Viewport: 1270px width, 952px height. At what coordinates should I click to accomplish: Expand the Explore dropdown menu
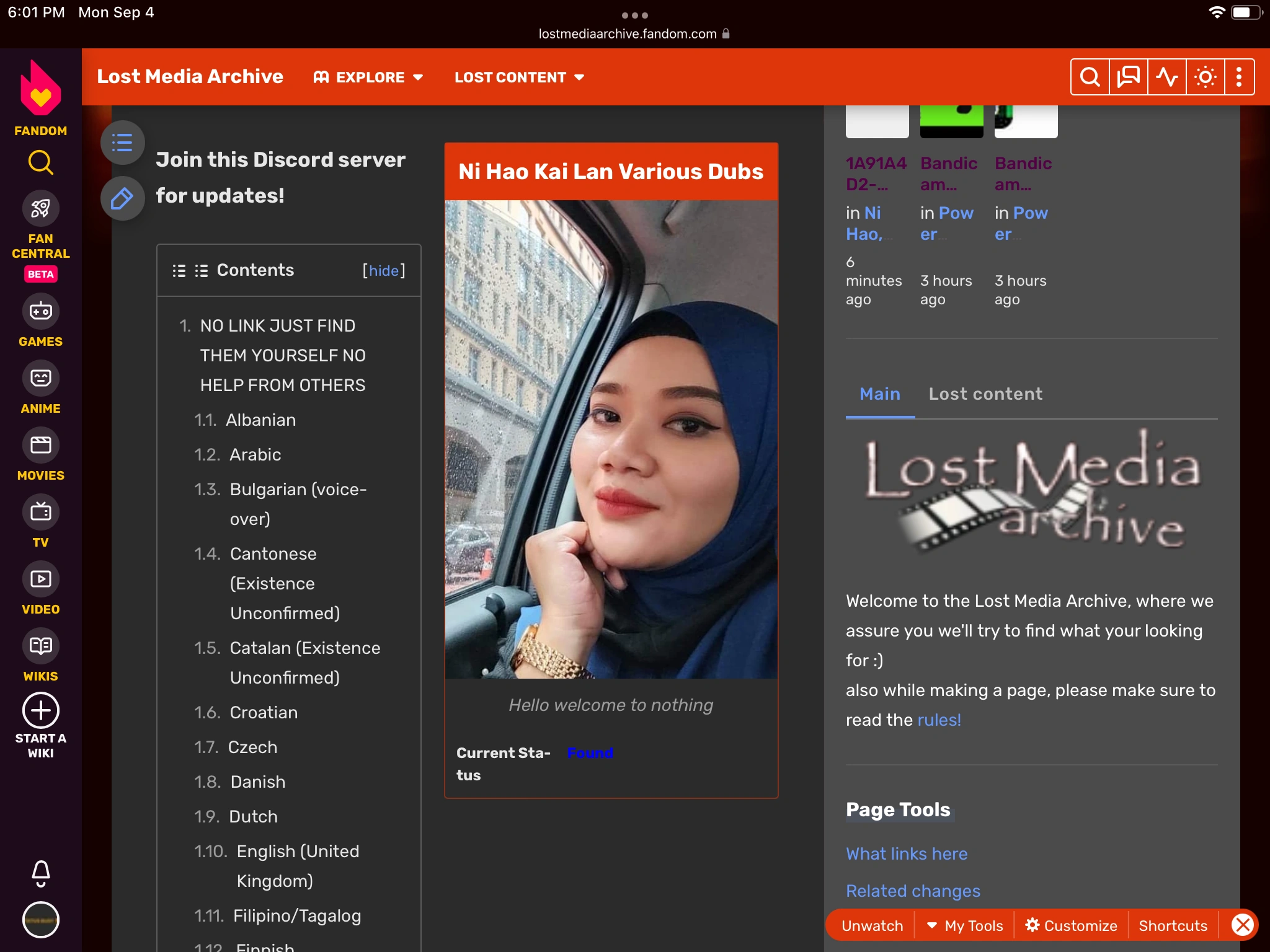tap(368, 77)
